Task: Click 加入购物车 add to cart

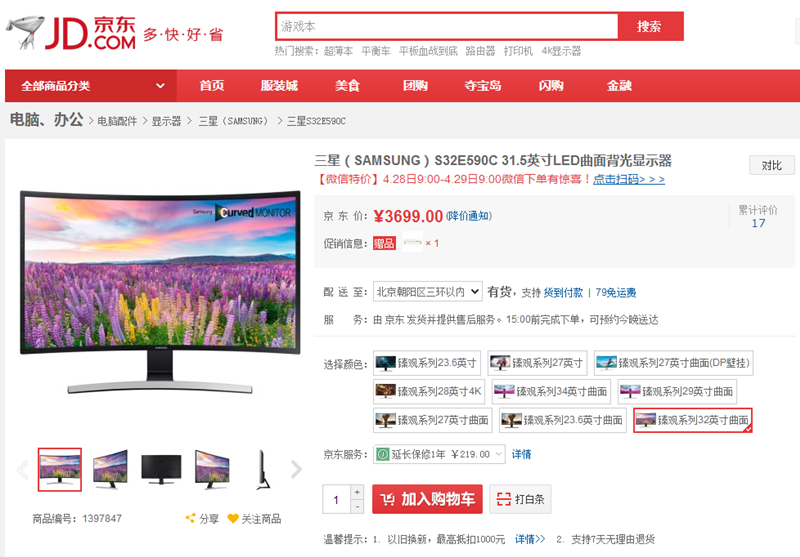Action: coord(427,499)
